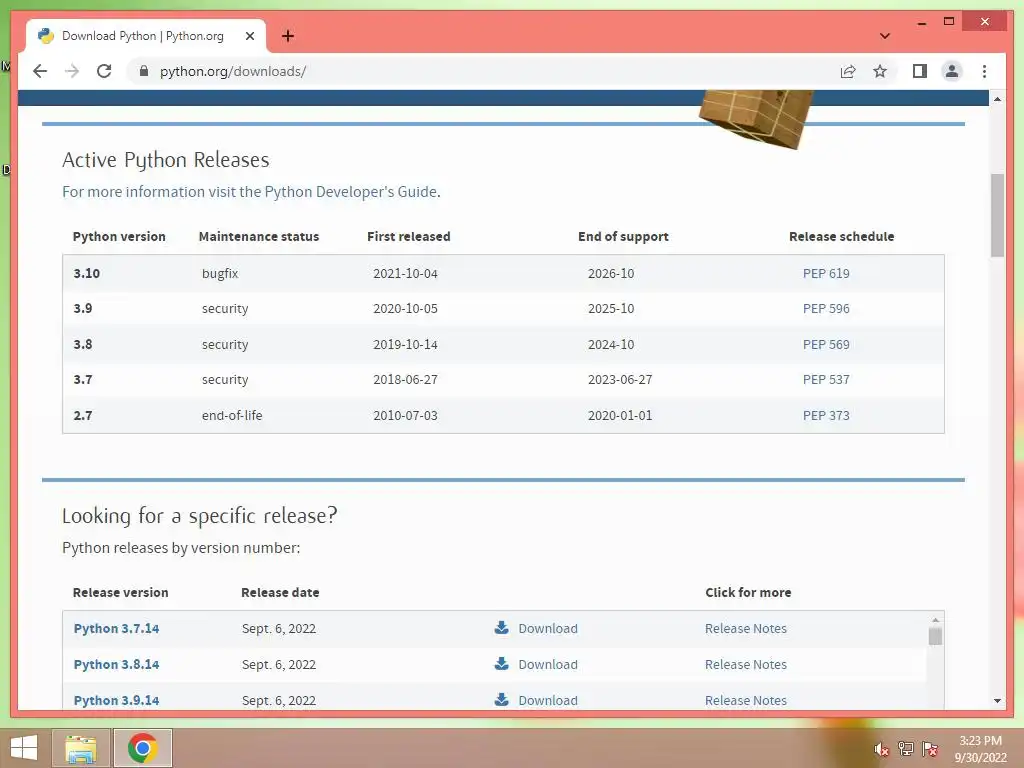Bookmark this page with the star icon
This screenshot has width=1024, height=768.
(x=880, y=71)
